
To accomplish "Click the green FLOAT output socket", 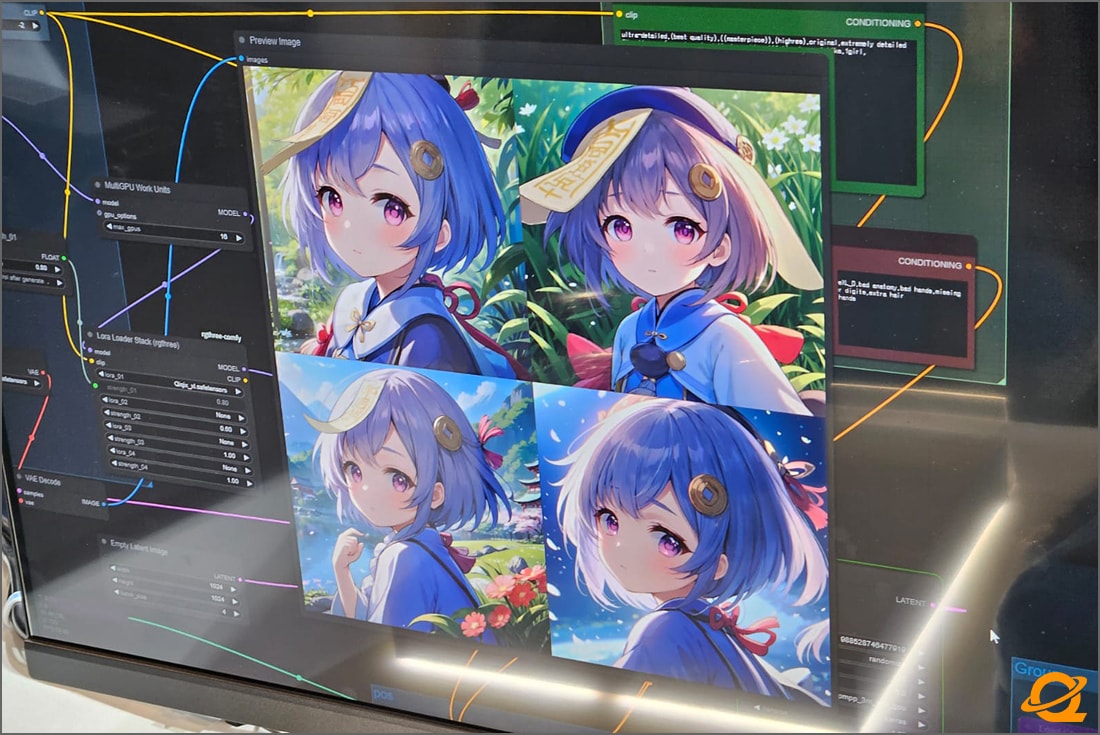I will click(x=65, y=257).
